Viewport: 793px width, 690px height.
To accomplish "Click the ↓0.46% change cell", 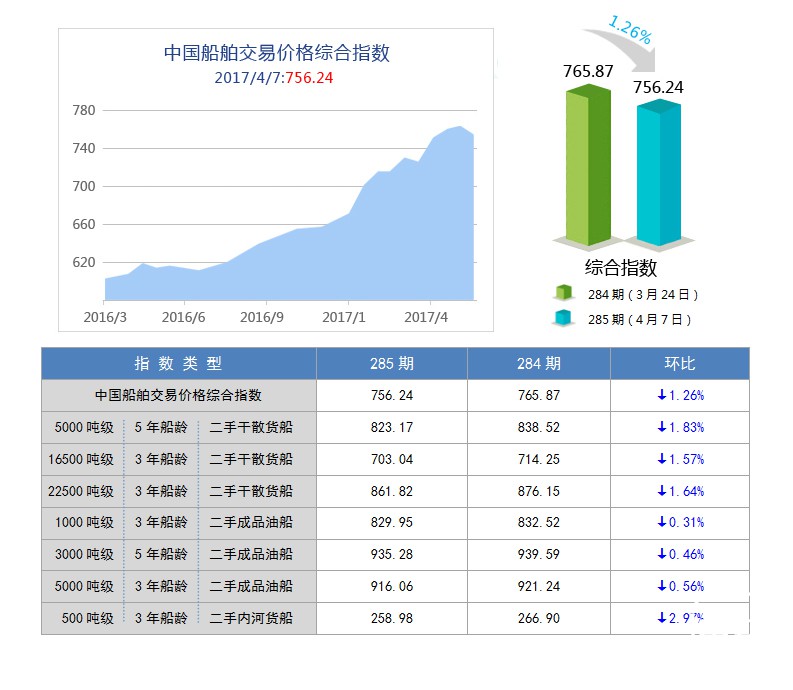I will [x=680, y=554].
